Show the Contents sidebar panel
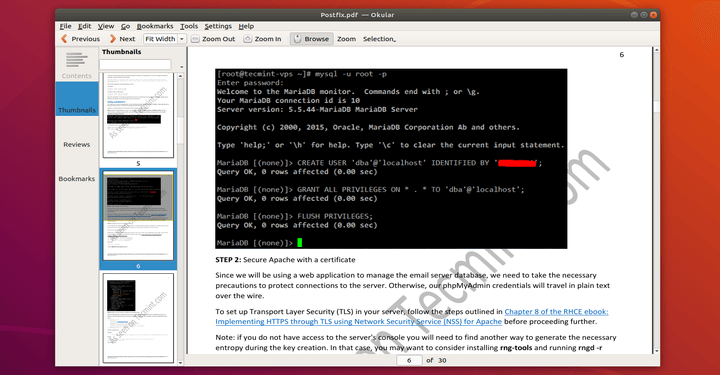The width and height of the screenshot is (720, 375). pos(77,65)
